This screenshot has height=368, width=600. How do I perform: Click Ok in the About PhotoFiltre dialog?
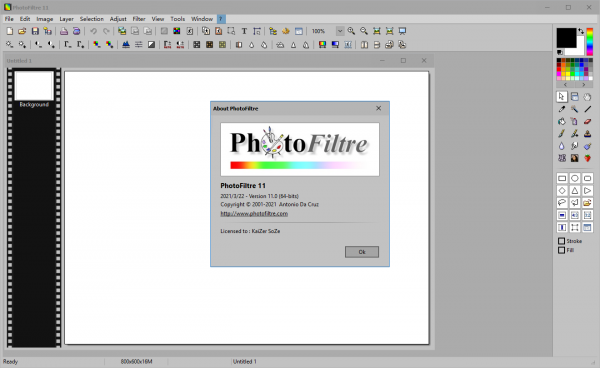tap(362, 252)
